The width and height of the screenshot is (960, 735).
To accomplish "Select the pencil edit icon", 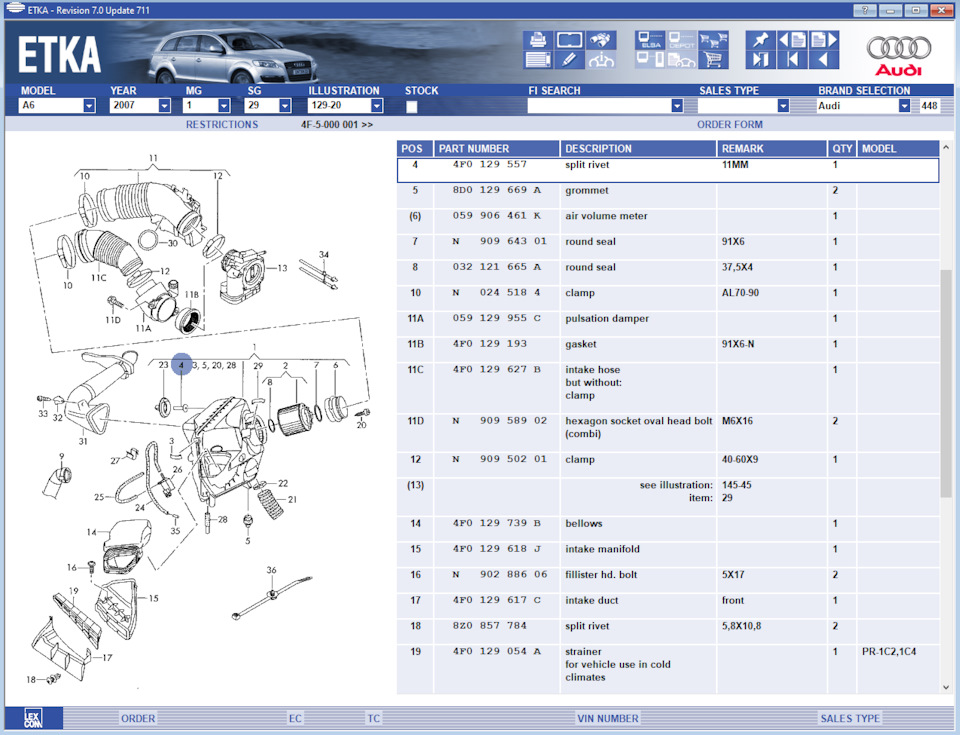I will tap(568, 58).
